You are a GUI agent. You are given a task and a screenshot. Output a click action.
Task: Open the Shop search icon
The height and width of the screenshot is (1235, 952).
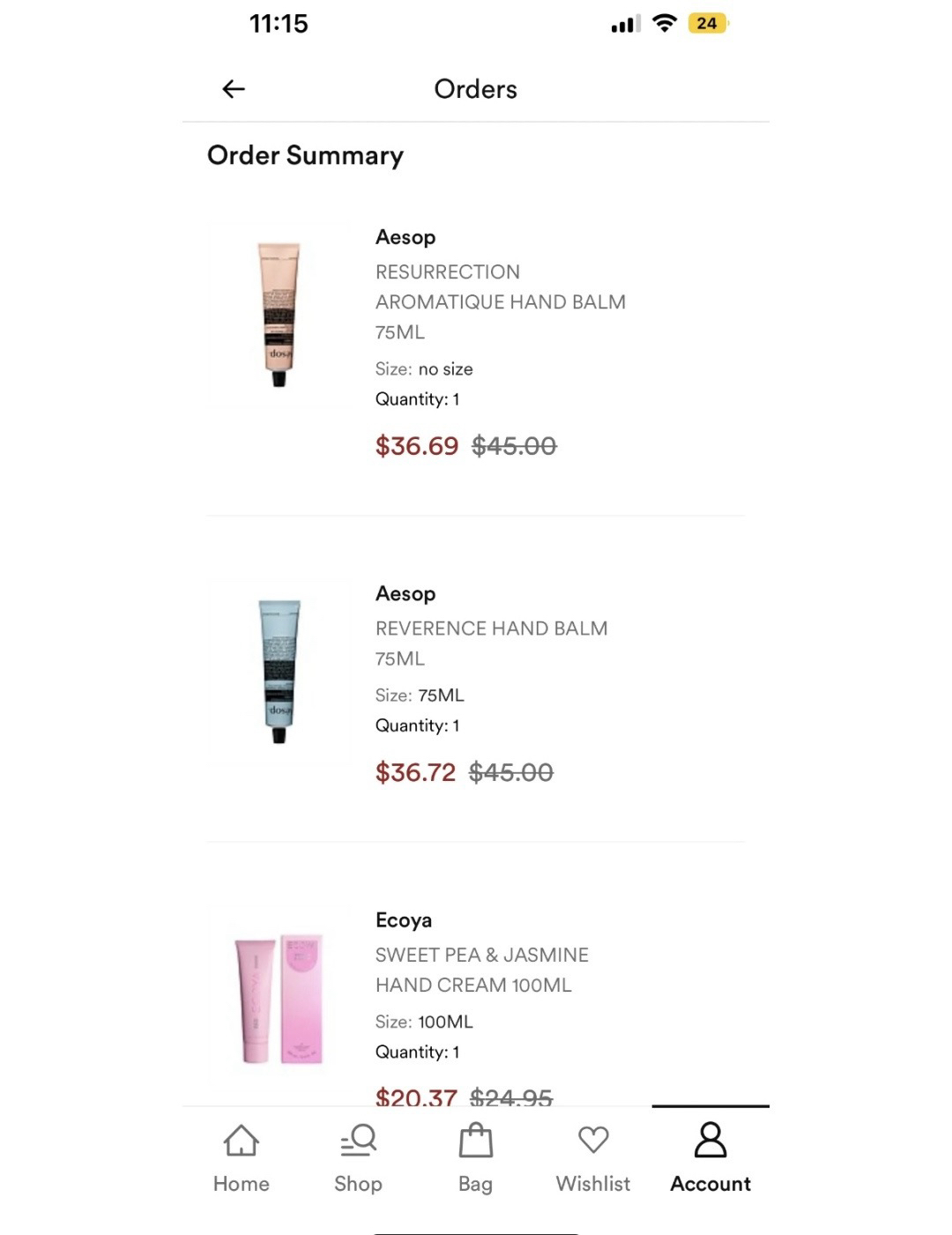(359, 1141)
